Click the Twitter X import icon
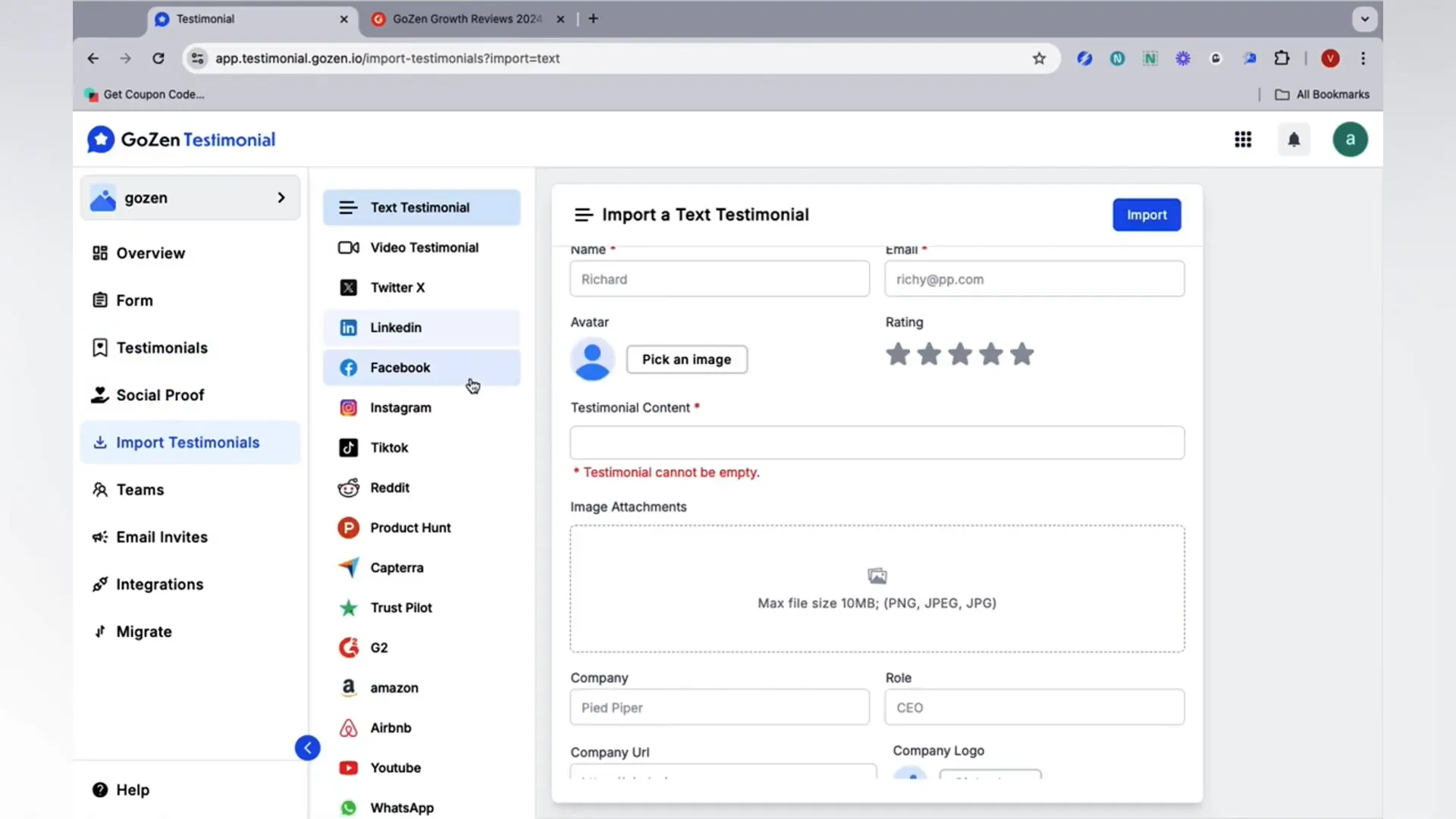 coord(349,287)
